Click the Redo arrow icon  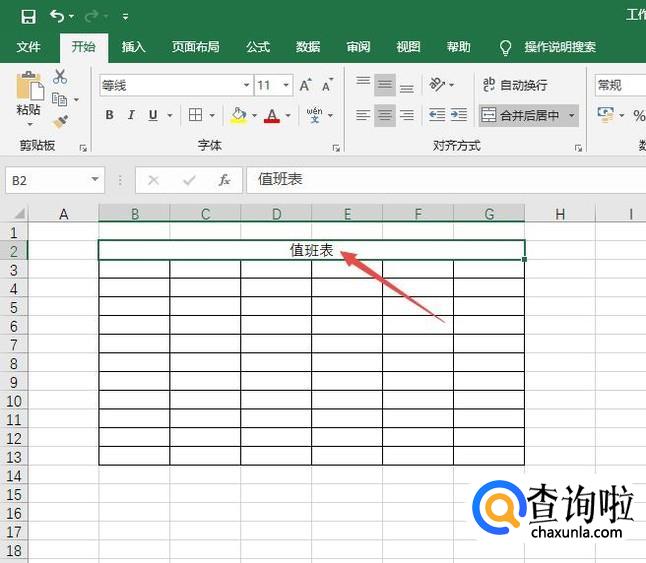pyautogui.click(x=92, y=16)
